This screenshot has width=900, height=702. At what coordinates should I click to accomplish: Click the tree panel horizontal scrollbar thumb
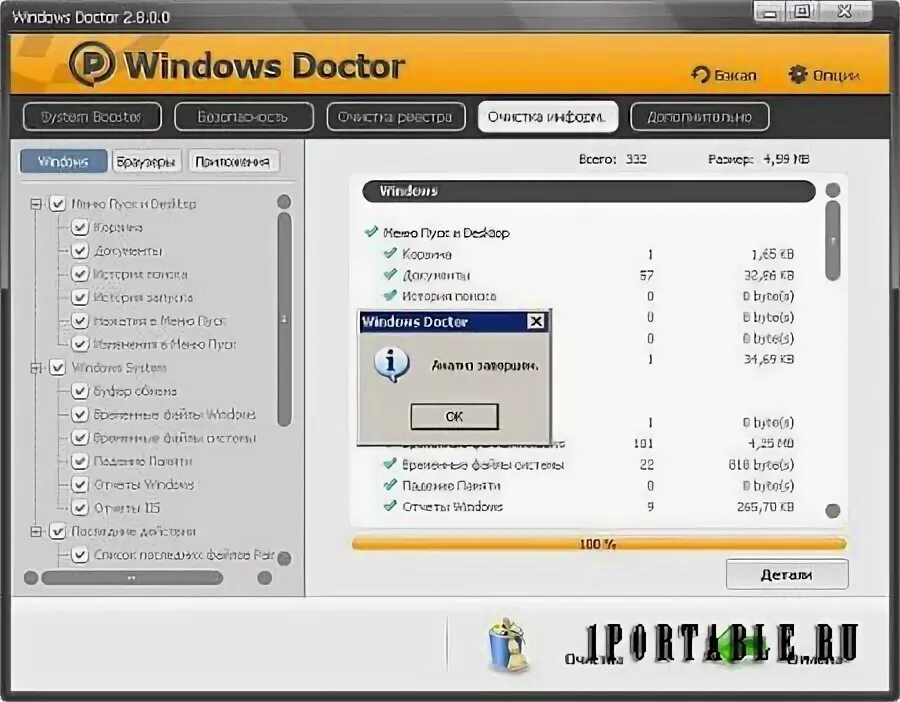coord(132,577)
